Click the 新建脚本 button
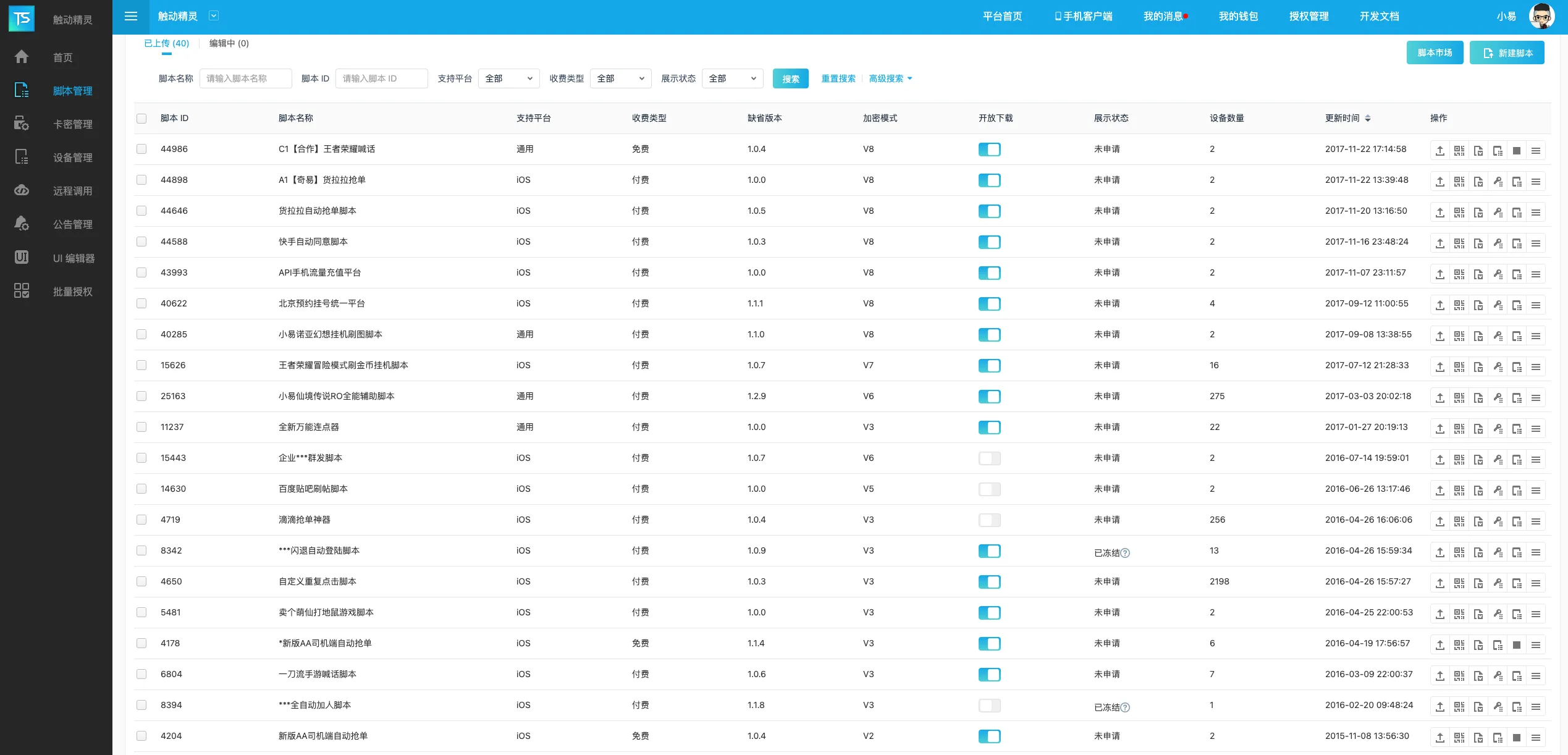 (1507, 53)
